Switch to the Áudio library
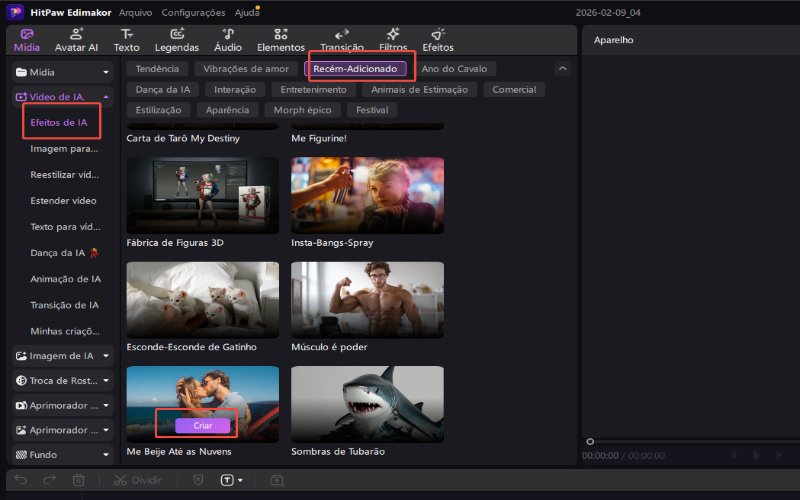 [x=228, y=40]
